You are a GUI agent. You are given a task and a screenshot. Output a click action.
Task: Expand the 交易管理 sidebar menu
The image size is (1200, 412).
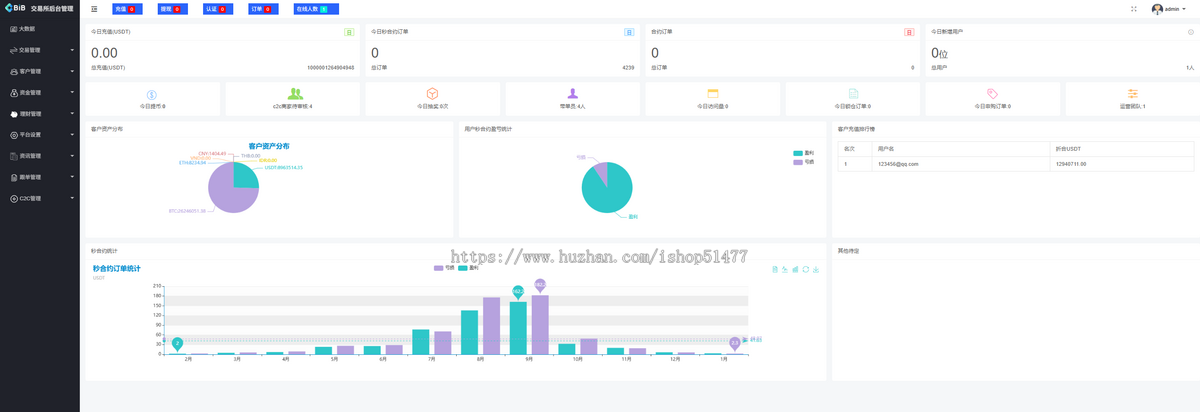click(40, 50)
